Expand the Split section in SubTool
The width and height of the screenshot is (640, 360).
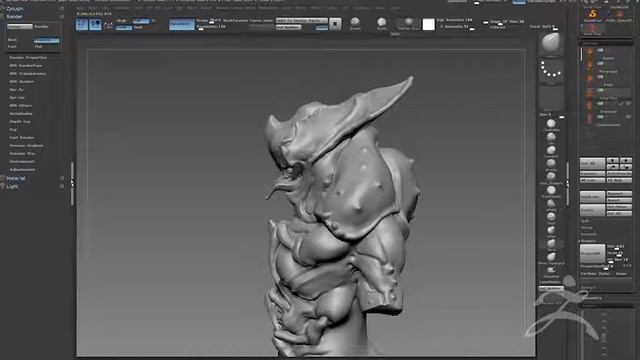click(585, 221)
